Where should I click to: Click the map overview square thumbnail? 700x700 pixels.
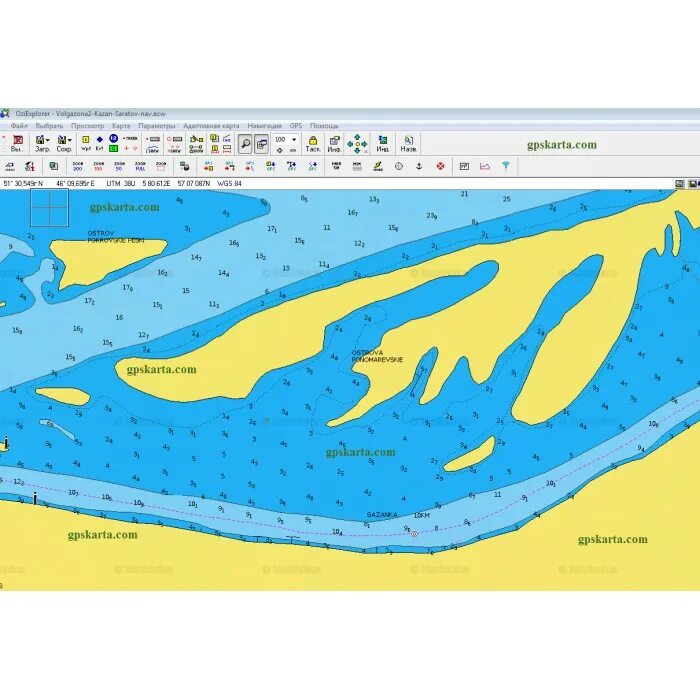click(x=50, y=208)
